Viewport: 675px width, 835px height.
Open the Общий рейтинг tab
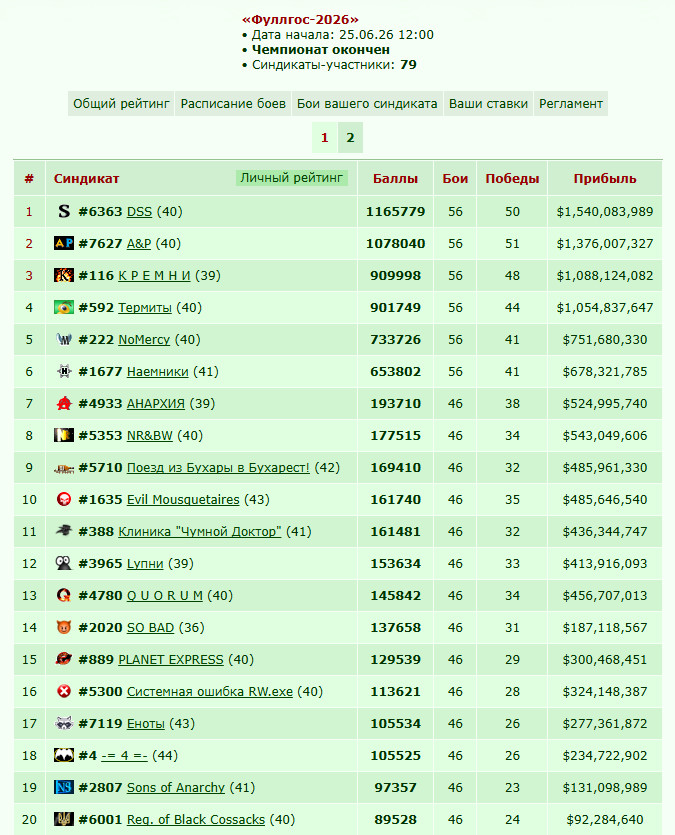coord(121,104)
